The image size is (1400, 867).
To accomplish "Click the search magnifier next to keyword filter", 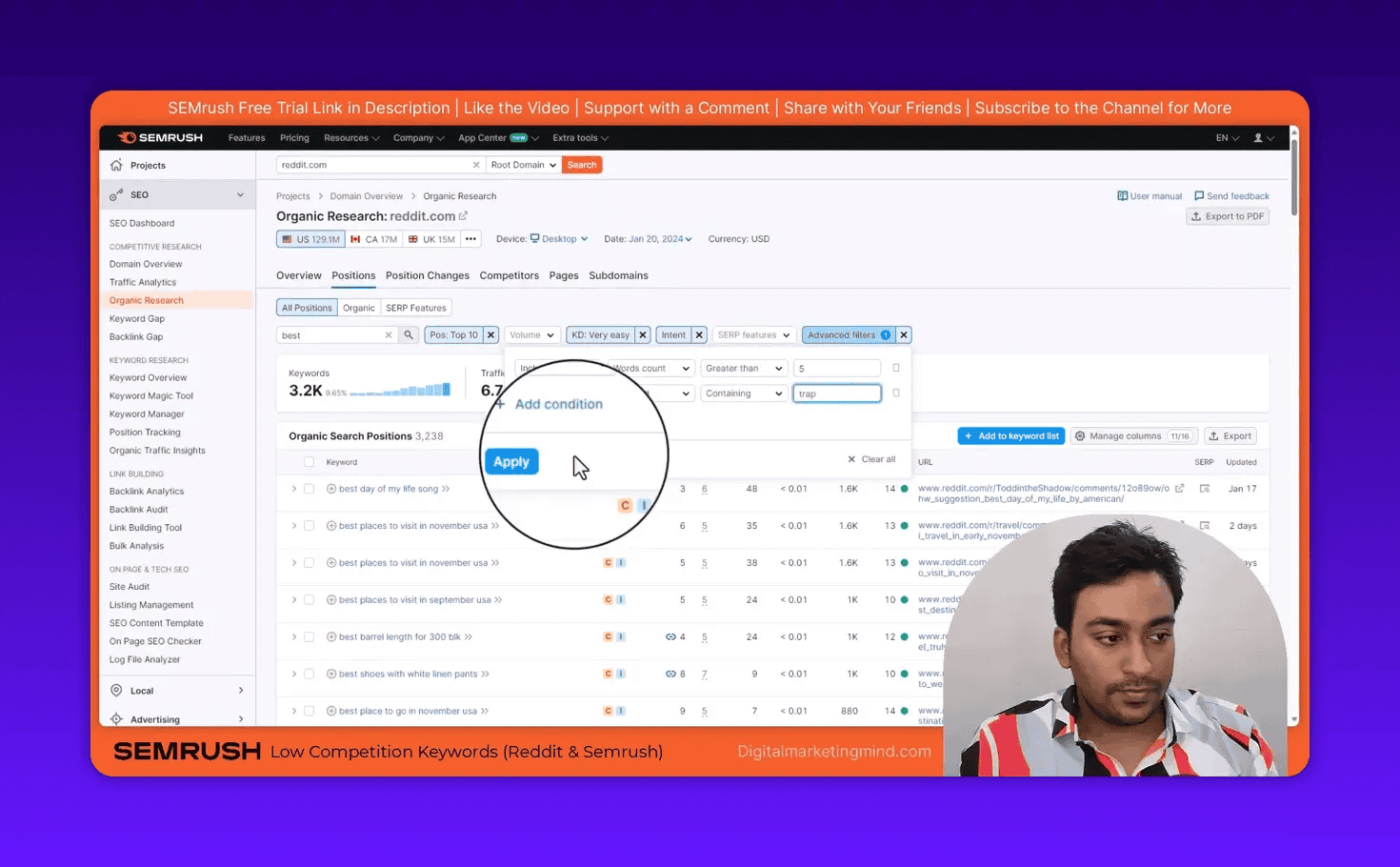I will [x=409, y=334].
